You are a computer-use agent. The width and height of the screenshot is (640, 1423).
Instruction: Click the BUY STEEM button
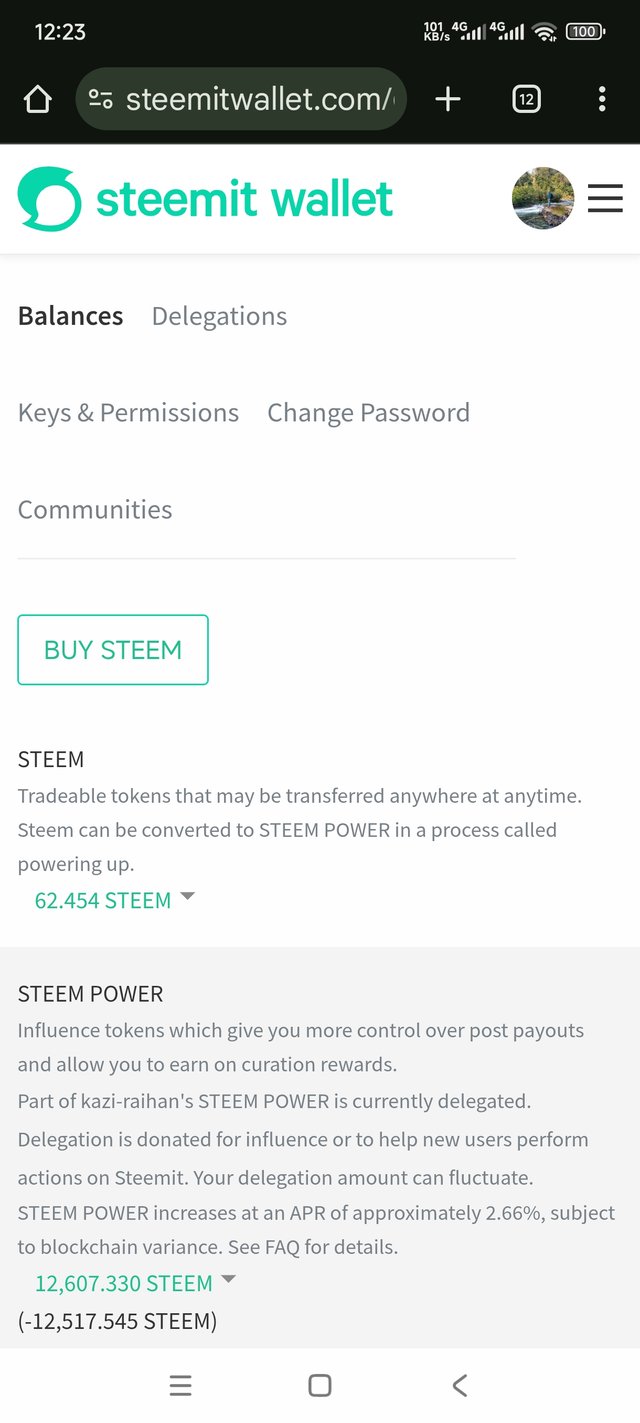(113, 650)
